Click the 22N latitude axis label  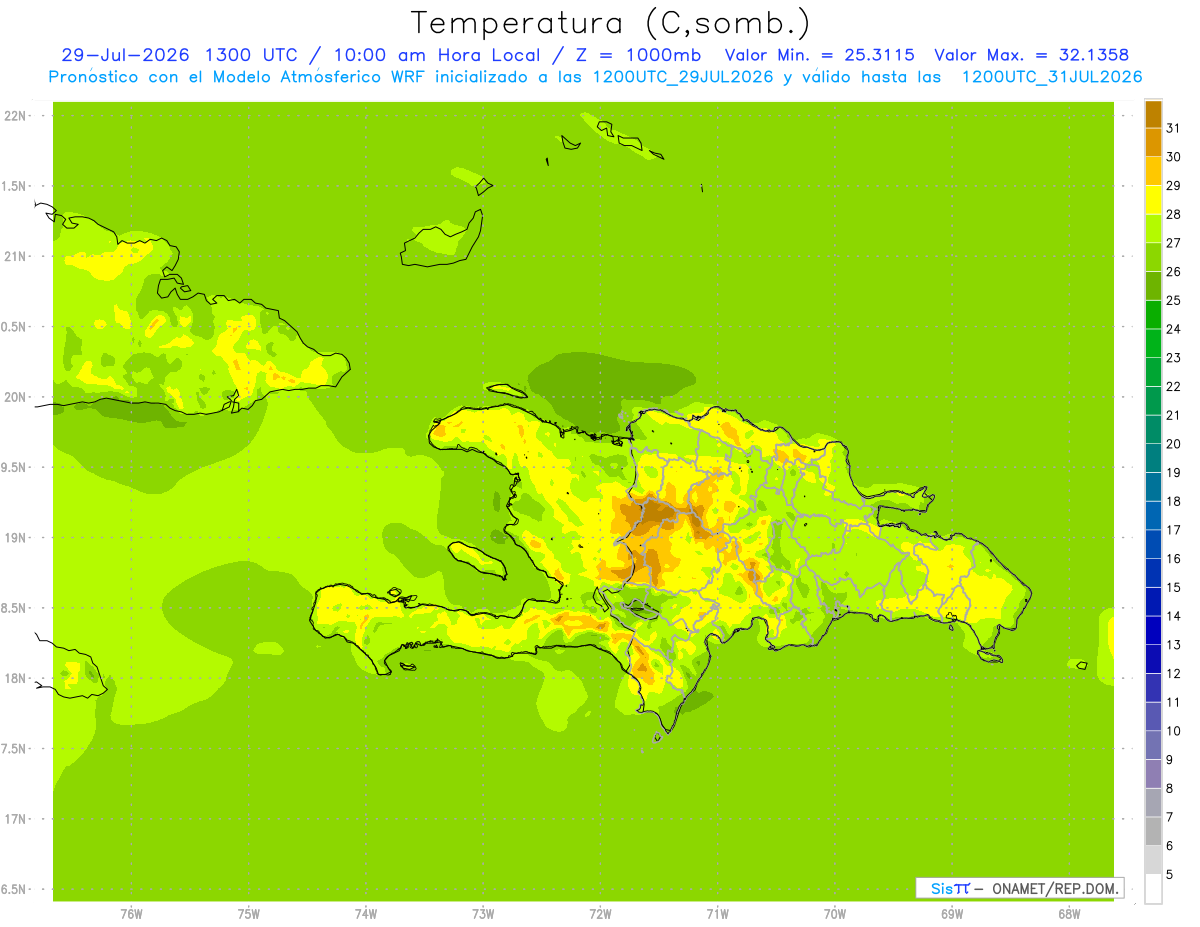click(x=16, y=116)
